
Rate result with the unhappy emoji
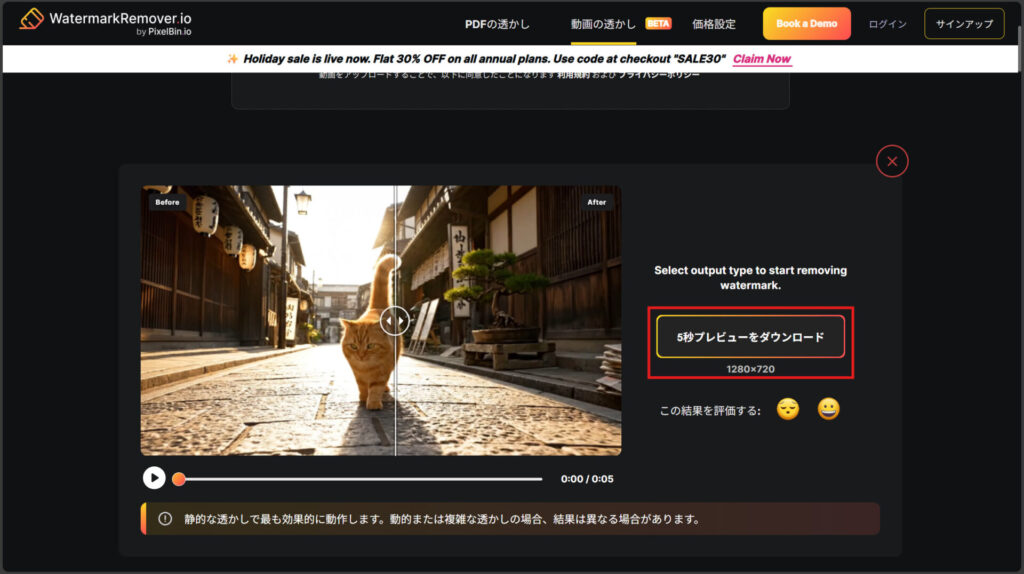(x=788, y=409)
